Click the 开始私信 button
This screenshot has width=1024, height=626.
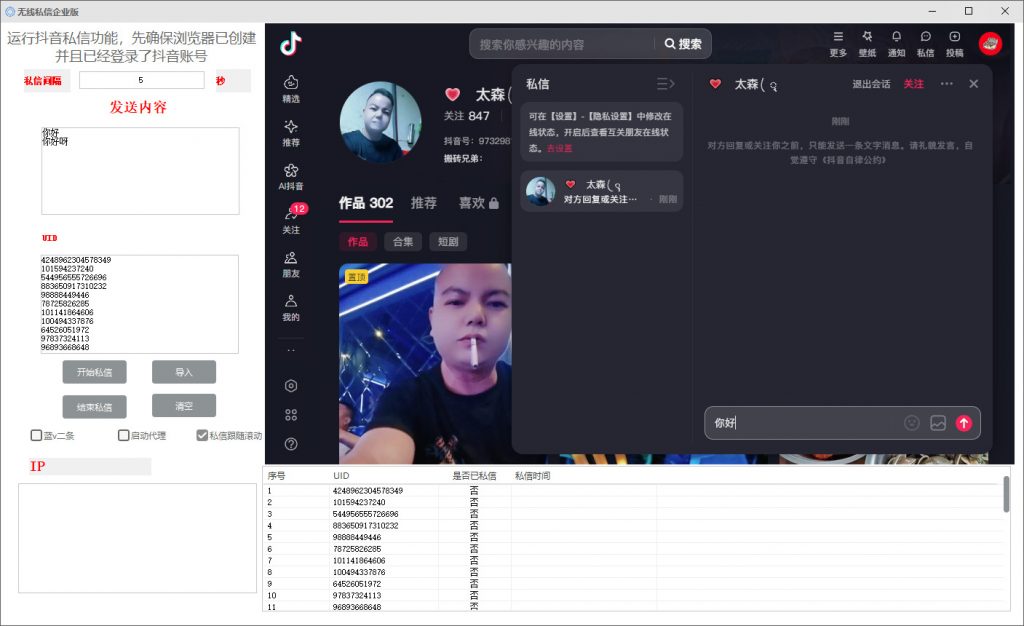pos(95,372)
